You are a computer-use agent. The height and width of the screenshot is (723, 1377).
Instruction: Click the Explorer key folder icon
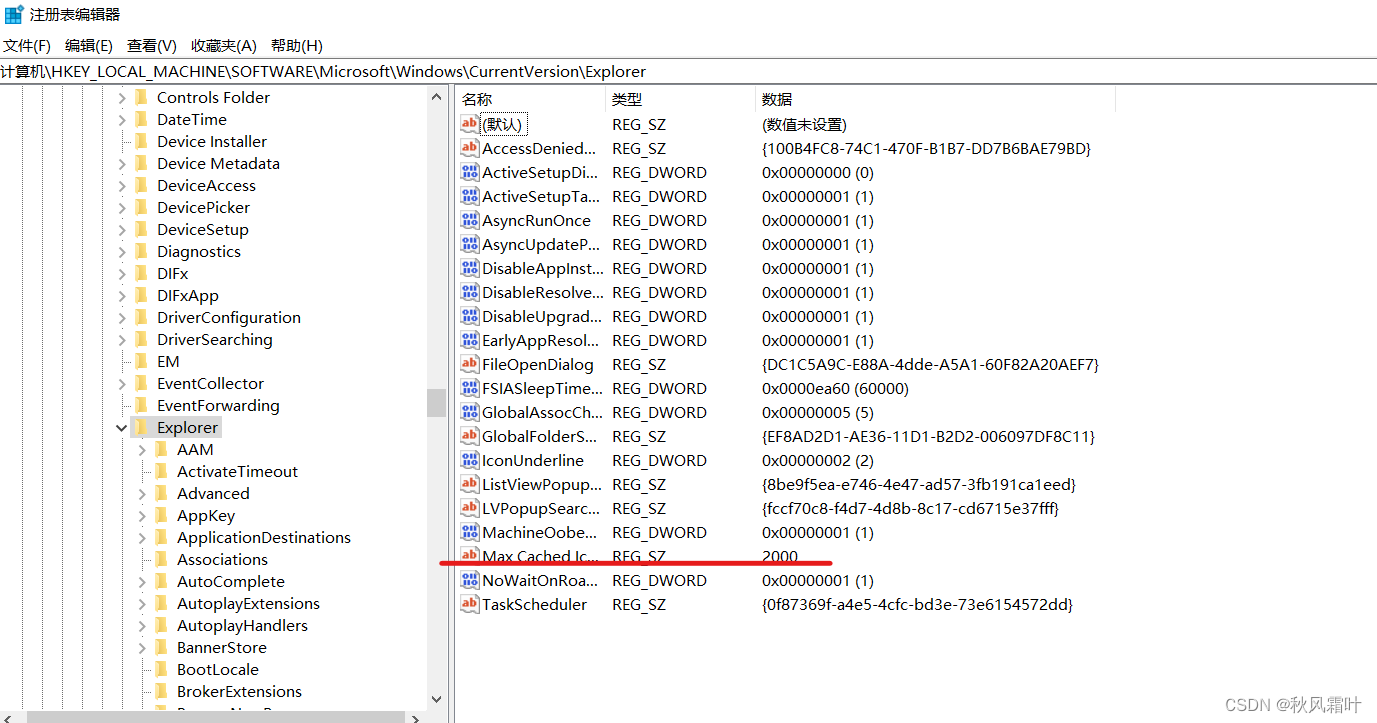[141, 427]
